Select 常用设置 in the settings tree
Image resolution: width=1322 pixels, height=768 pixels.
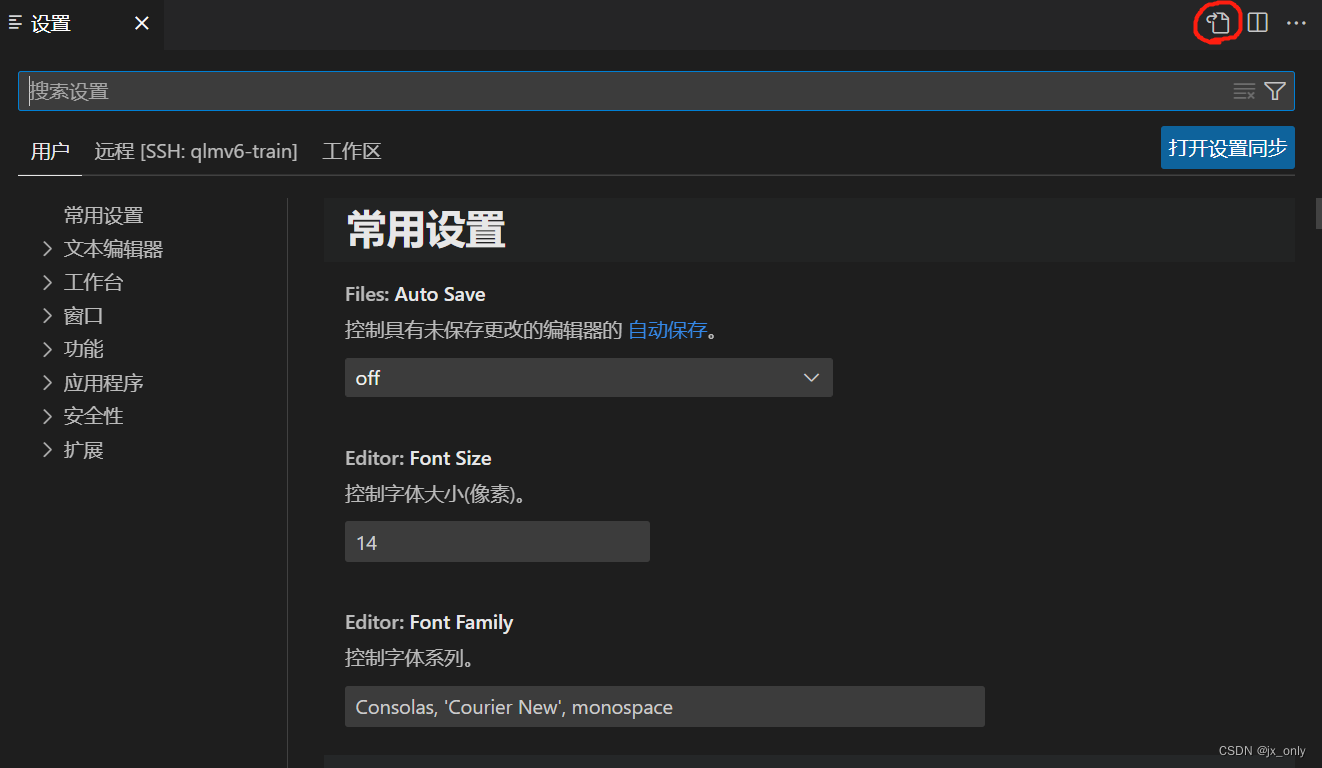coord(104,215)
